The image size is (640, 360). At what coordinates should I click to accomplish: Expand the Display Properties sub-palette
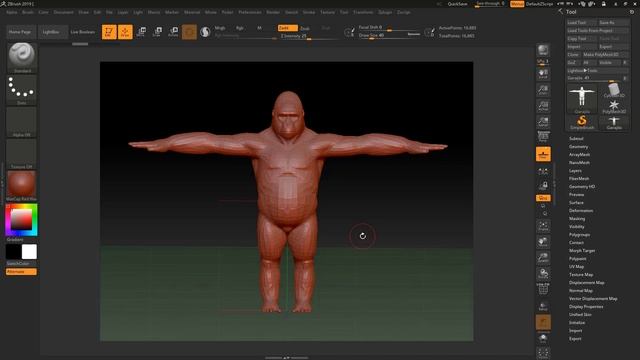(x=586, y=307)
